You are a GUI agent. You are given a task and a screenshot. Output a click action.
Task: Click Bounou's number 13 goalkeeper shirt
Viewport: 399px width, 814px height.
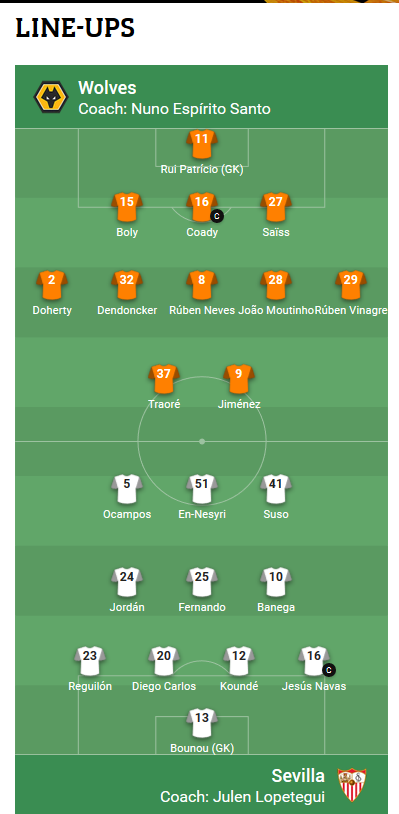[202, 723]
